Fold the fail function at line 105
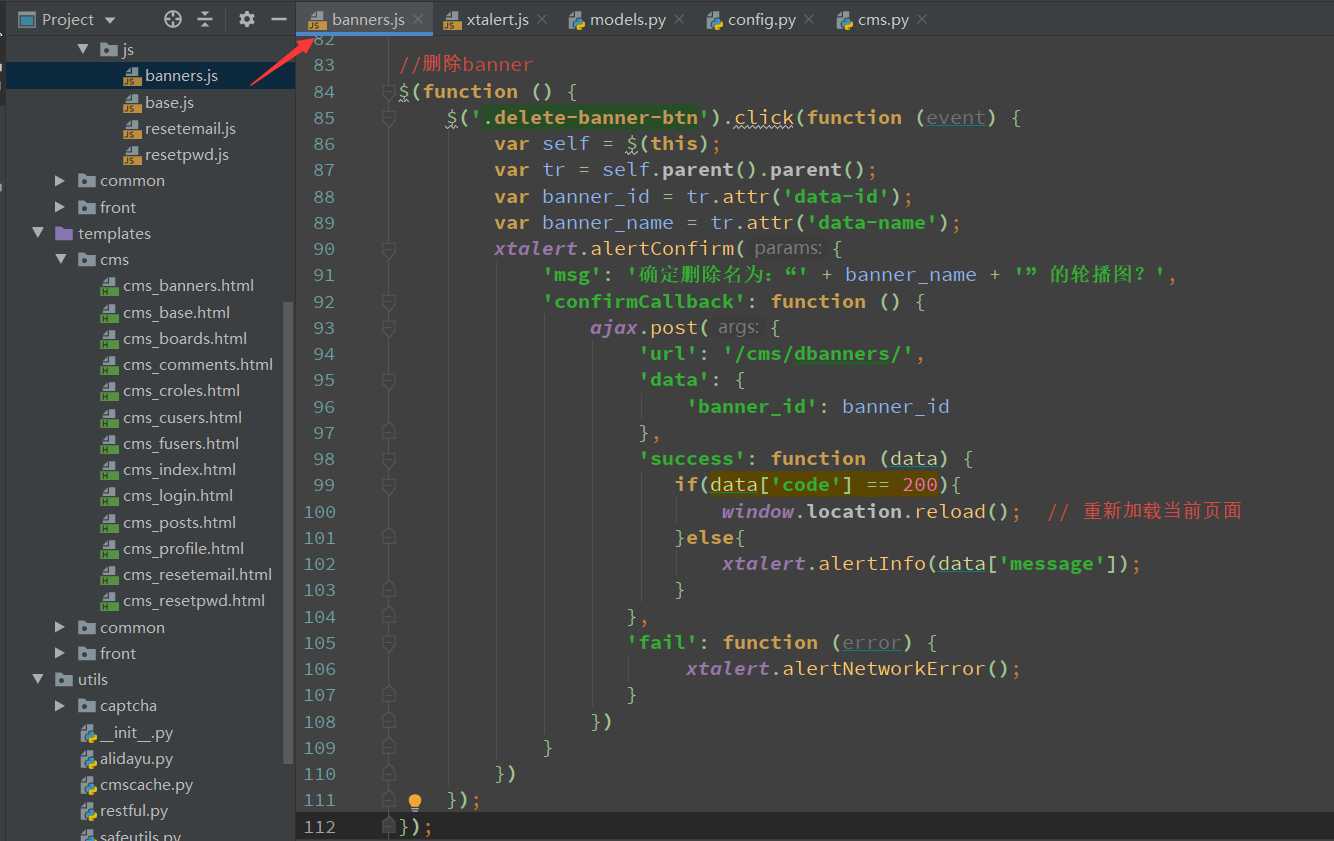This screenshot has width=1334, height=841. pos(389,642)
